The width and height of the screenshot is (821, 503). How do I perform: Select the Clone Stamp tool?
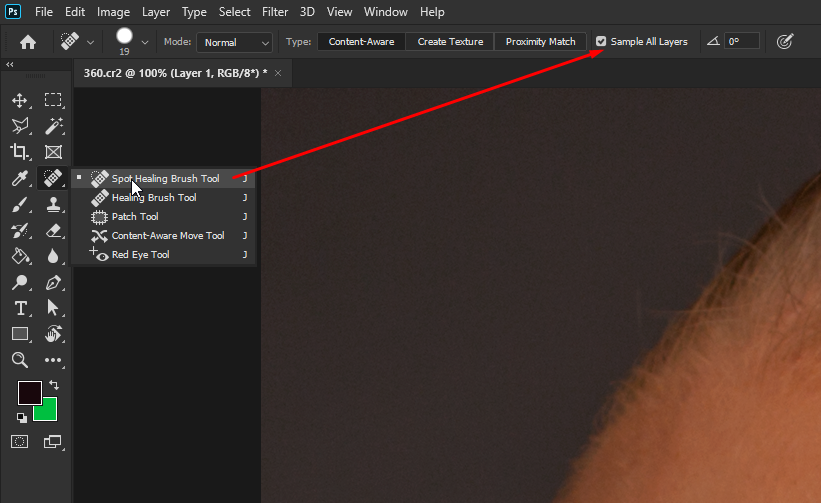tap(53, 204)
